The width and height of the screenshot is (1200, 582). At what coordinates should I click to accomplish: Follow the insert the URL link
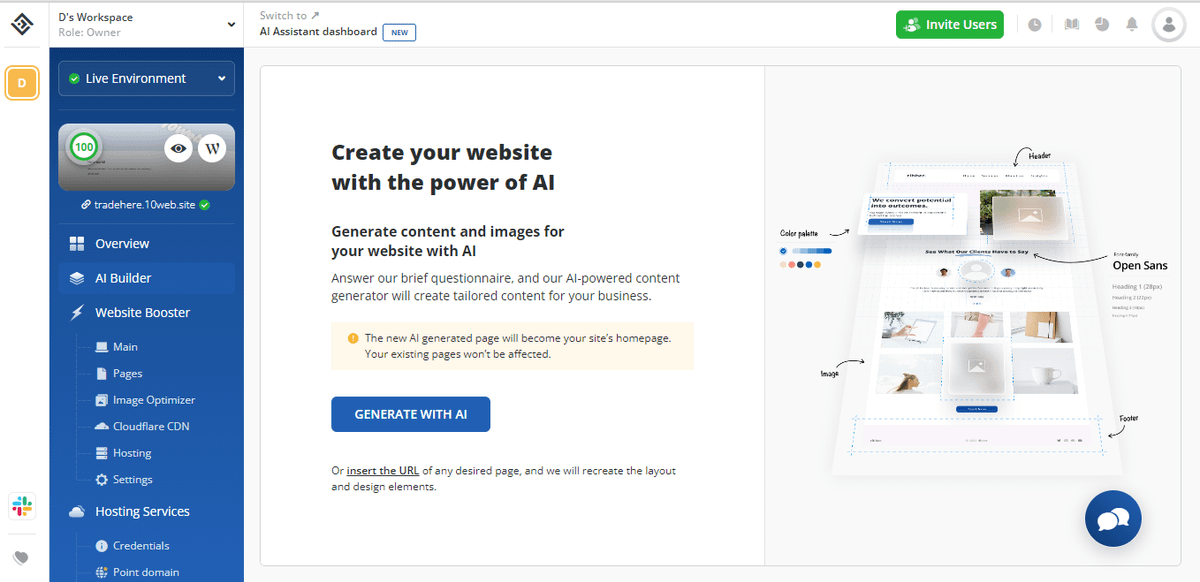coord(382,471)
